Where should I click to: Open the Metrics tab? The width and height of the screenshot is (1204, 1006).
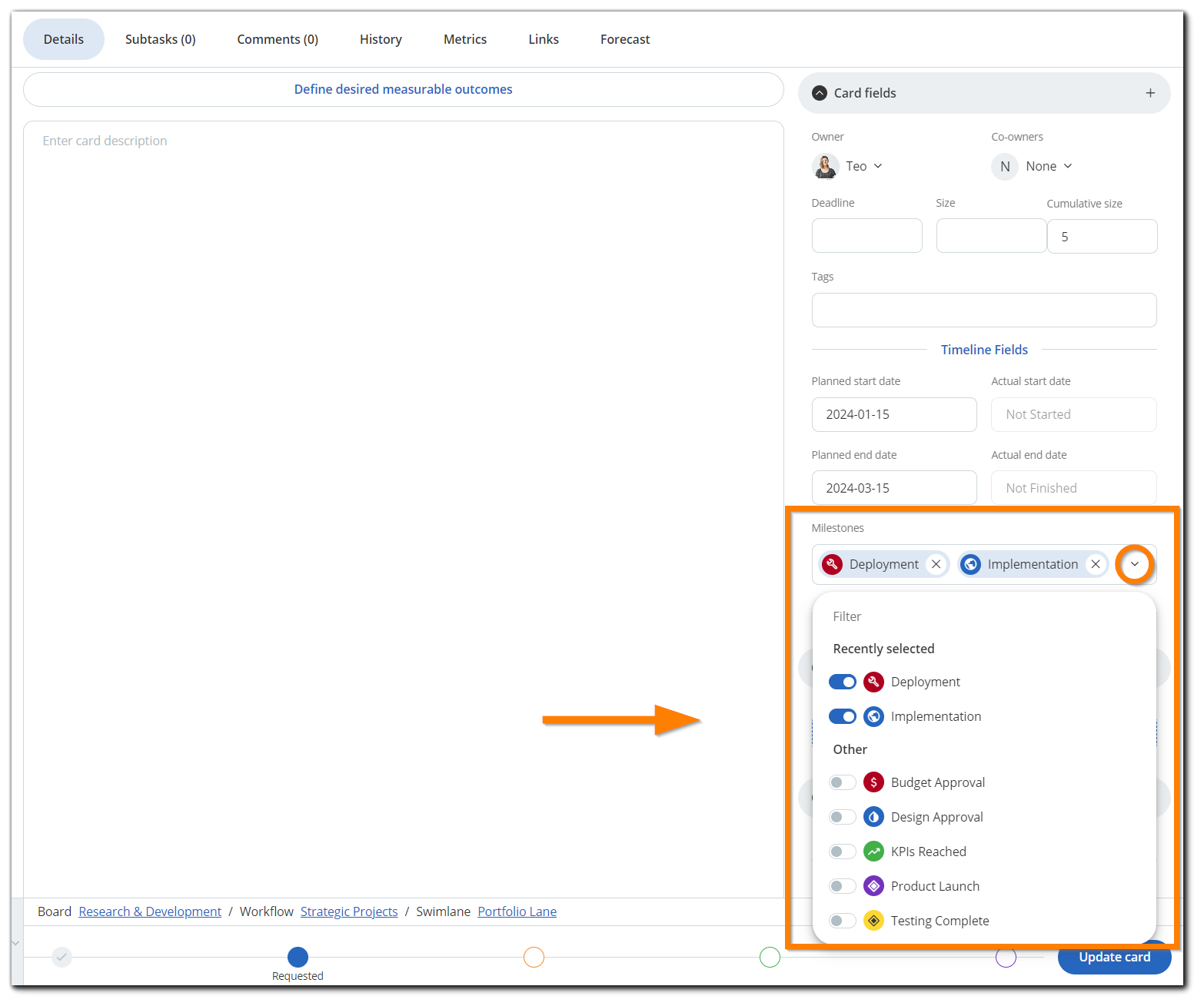coord(465,39)
